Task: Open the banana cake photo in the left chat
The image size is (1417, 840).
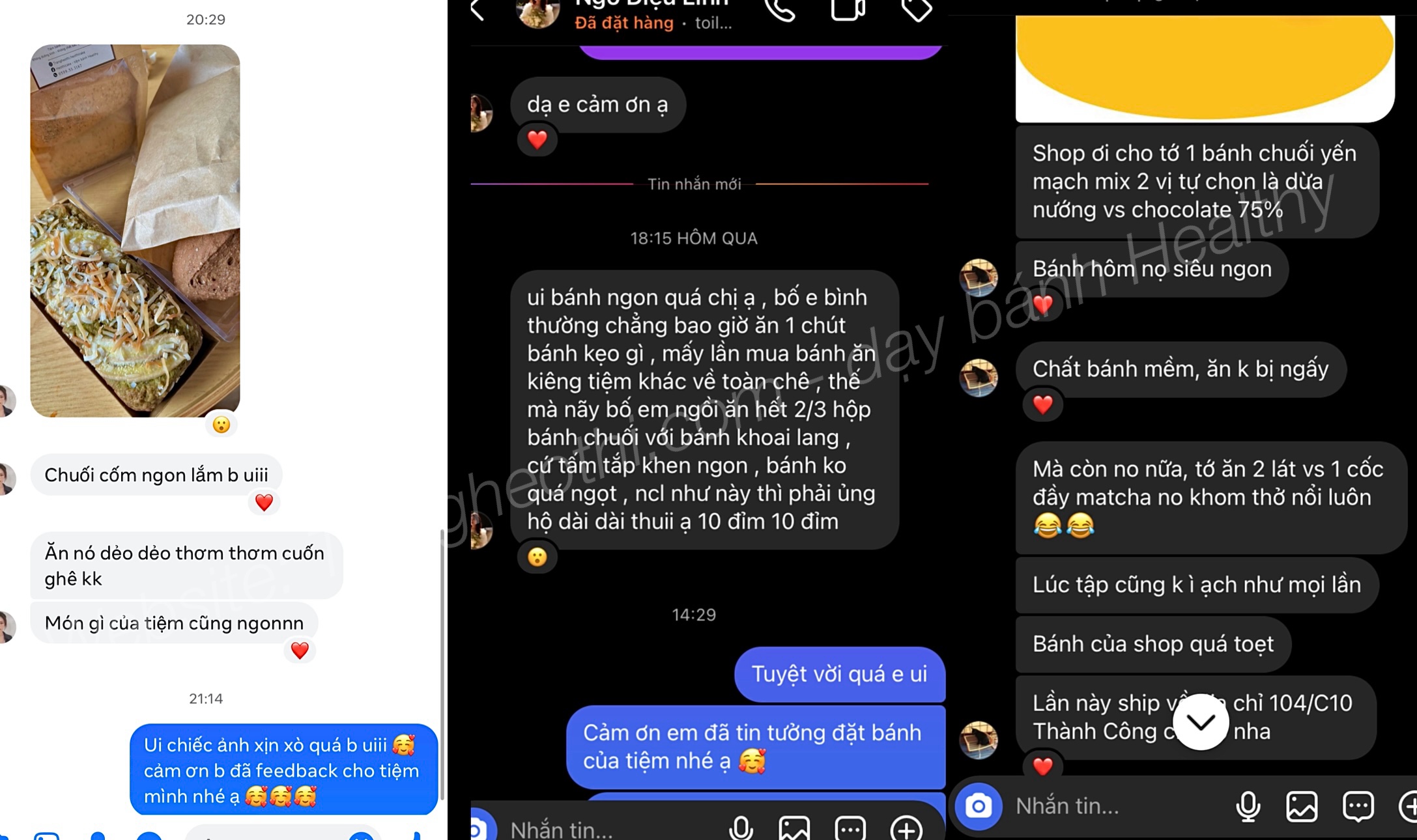Action: point(135,231)
